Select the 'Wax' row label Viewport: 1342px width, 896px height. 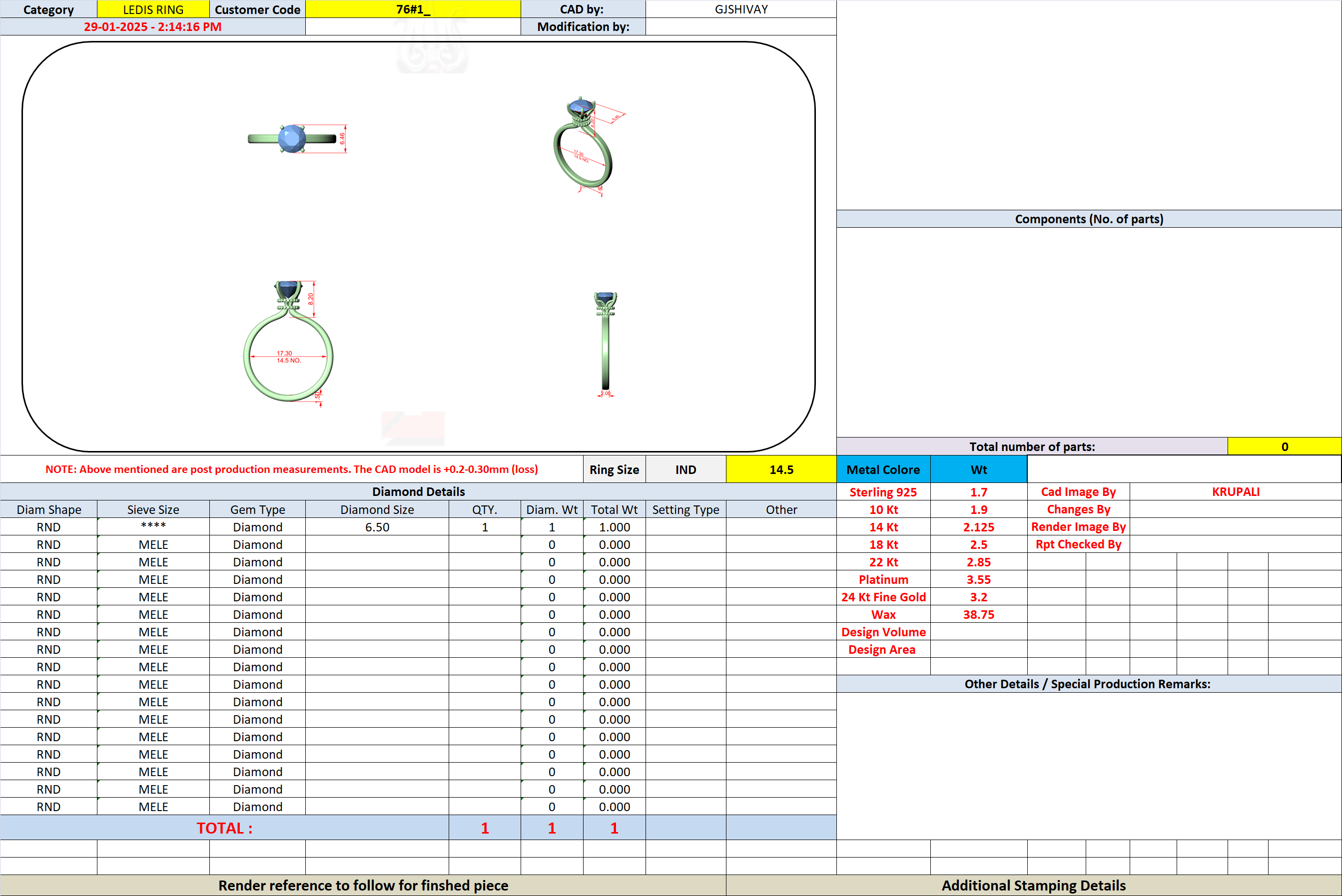(883, 614)
